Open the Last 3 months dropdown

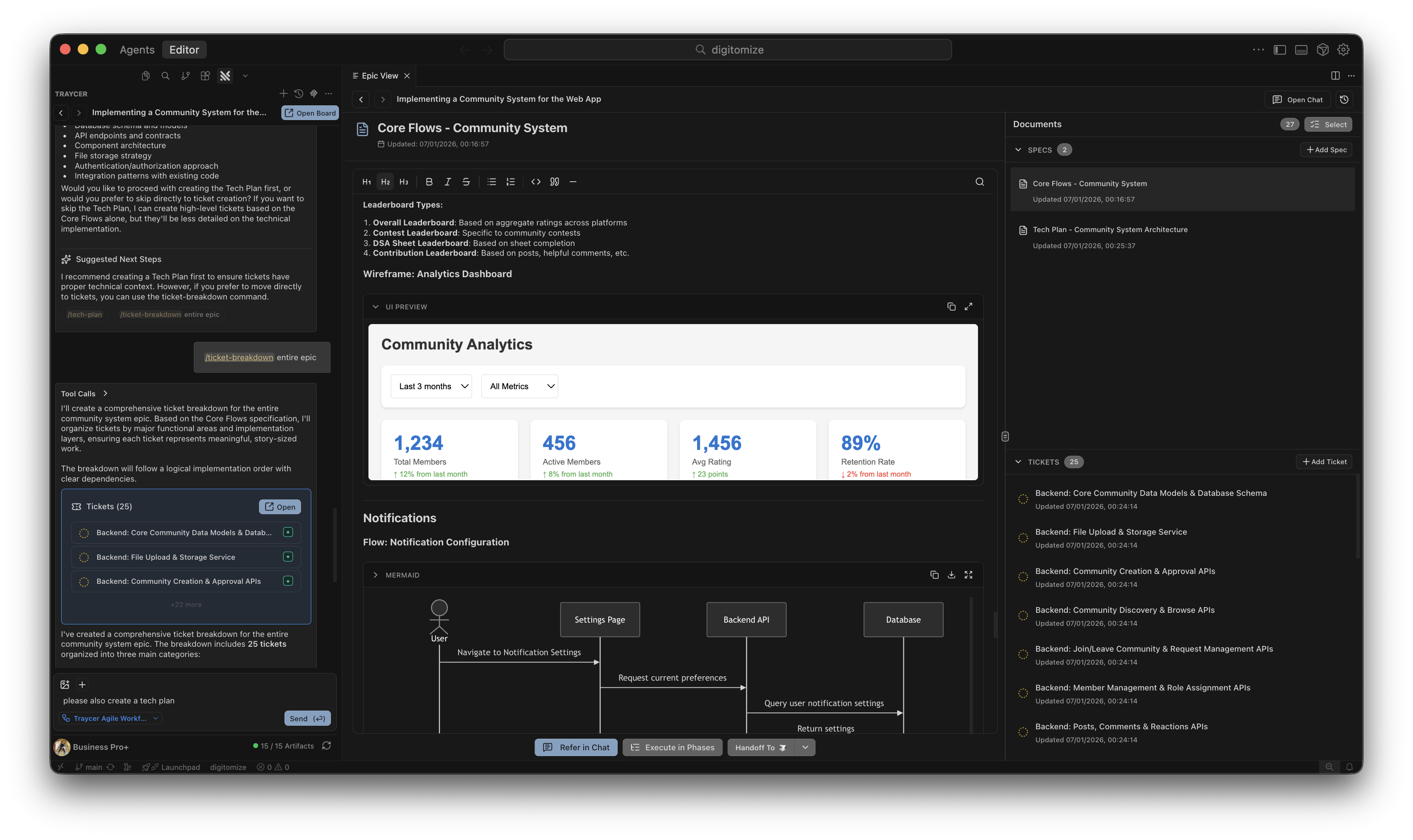(x=431, y=386)
